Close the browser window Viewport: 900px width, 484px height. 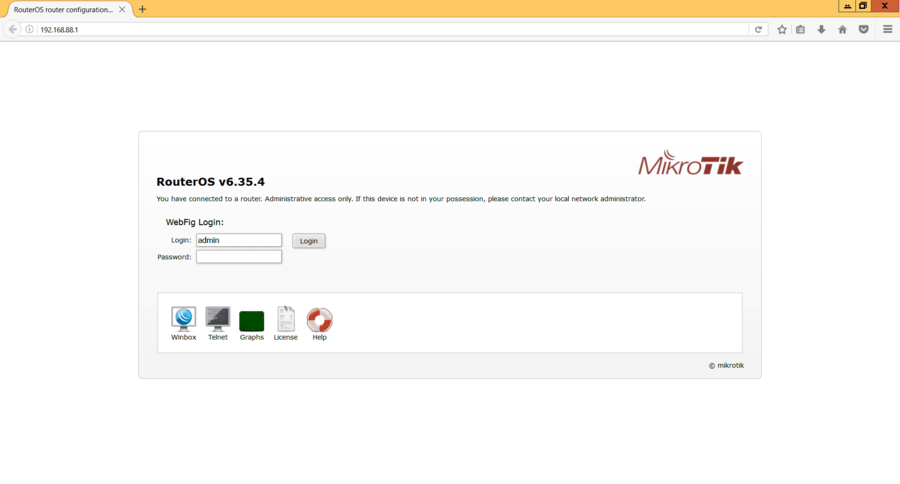click(x=885, y=6)
